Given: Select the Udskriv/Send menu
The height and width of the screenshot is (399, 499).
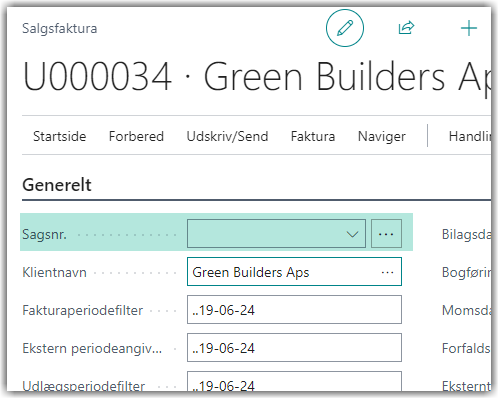Looking at the screenshot, I should pos(227,136).
